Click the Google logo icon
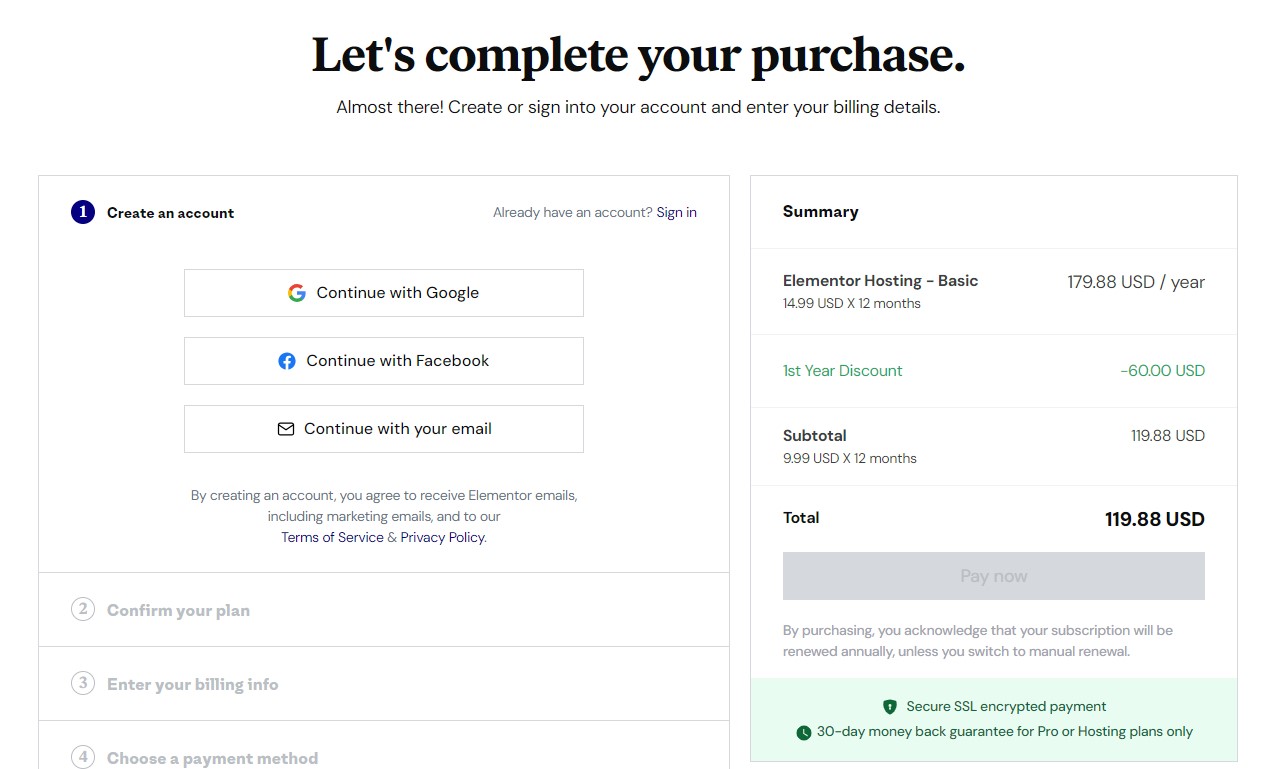The image size is (1270, 769). (x=296, y=293)
